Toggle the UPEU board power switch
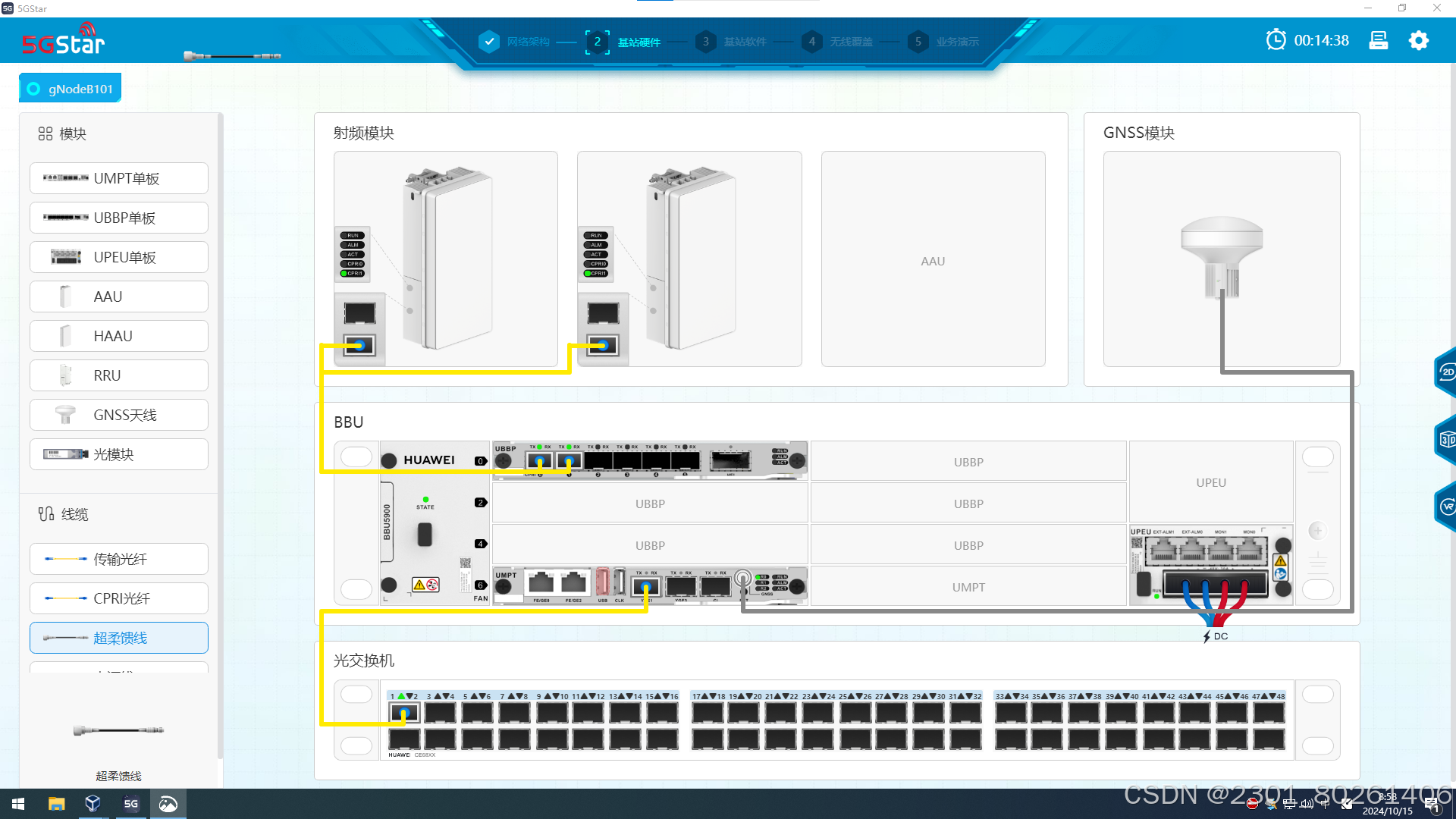The image size is (1456, 819). [x=1144, y=584]
